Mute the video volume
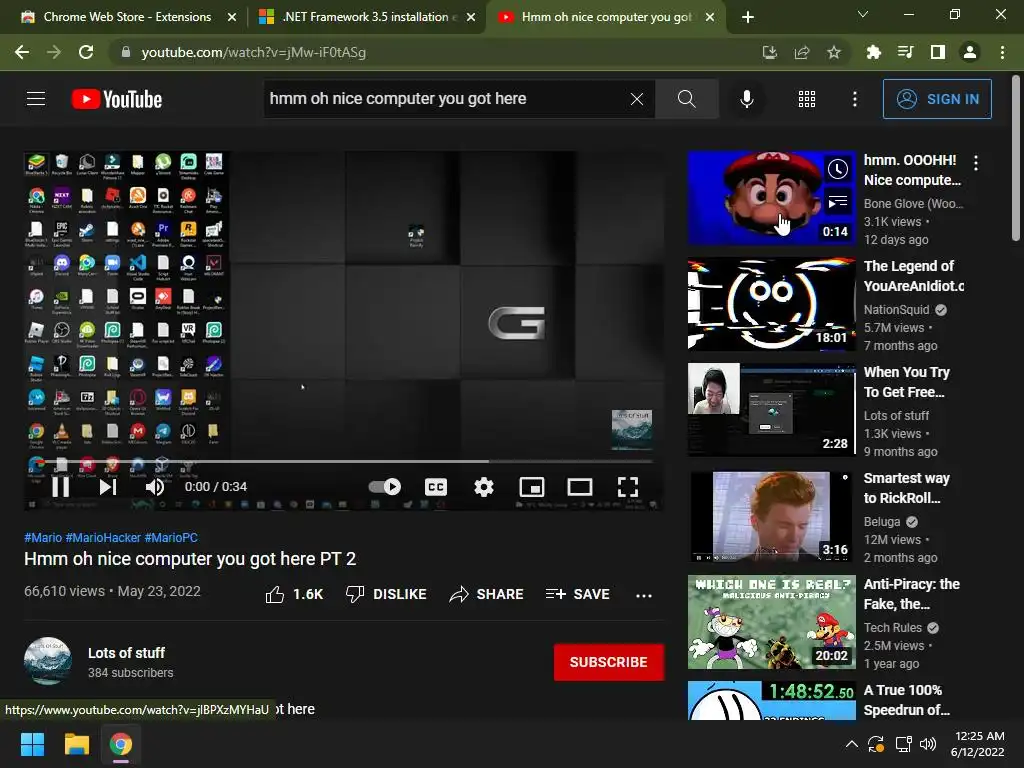The image size is (1024, 768). [x=155, y=487]
